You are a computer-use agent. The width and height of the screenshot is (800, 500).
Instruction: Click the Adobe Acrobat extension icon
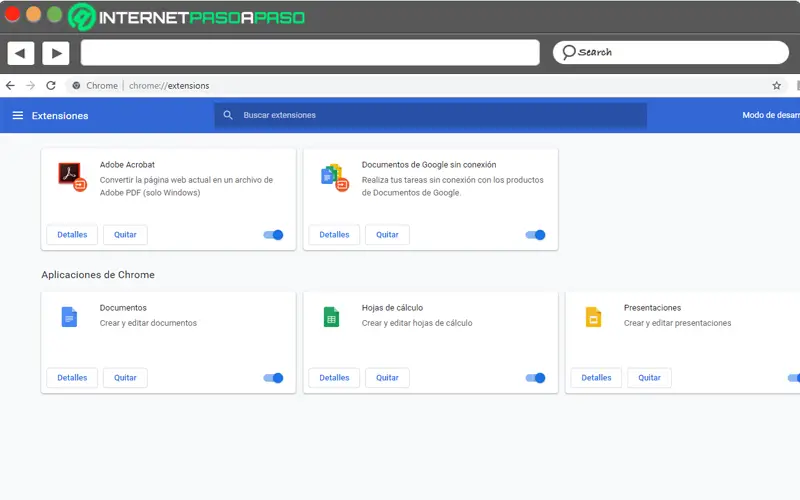[x=72, y=177]
